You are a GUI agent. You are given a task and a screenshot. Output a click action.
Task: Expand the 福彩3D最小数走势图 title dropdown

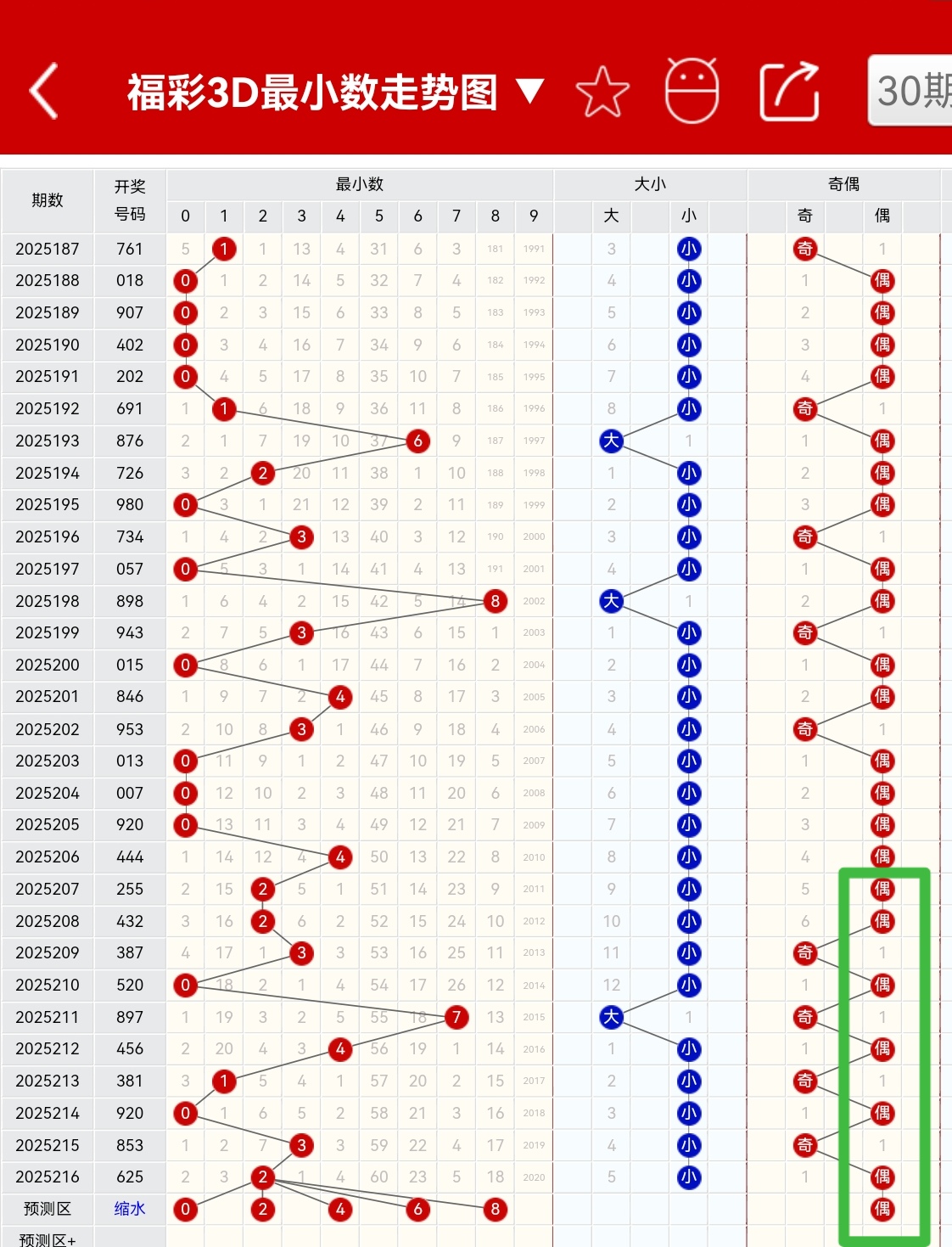[334, 92]
